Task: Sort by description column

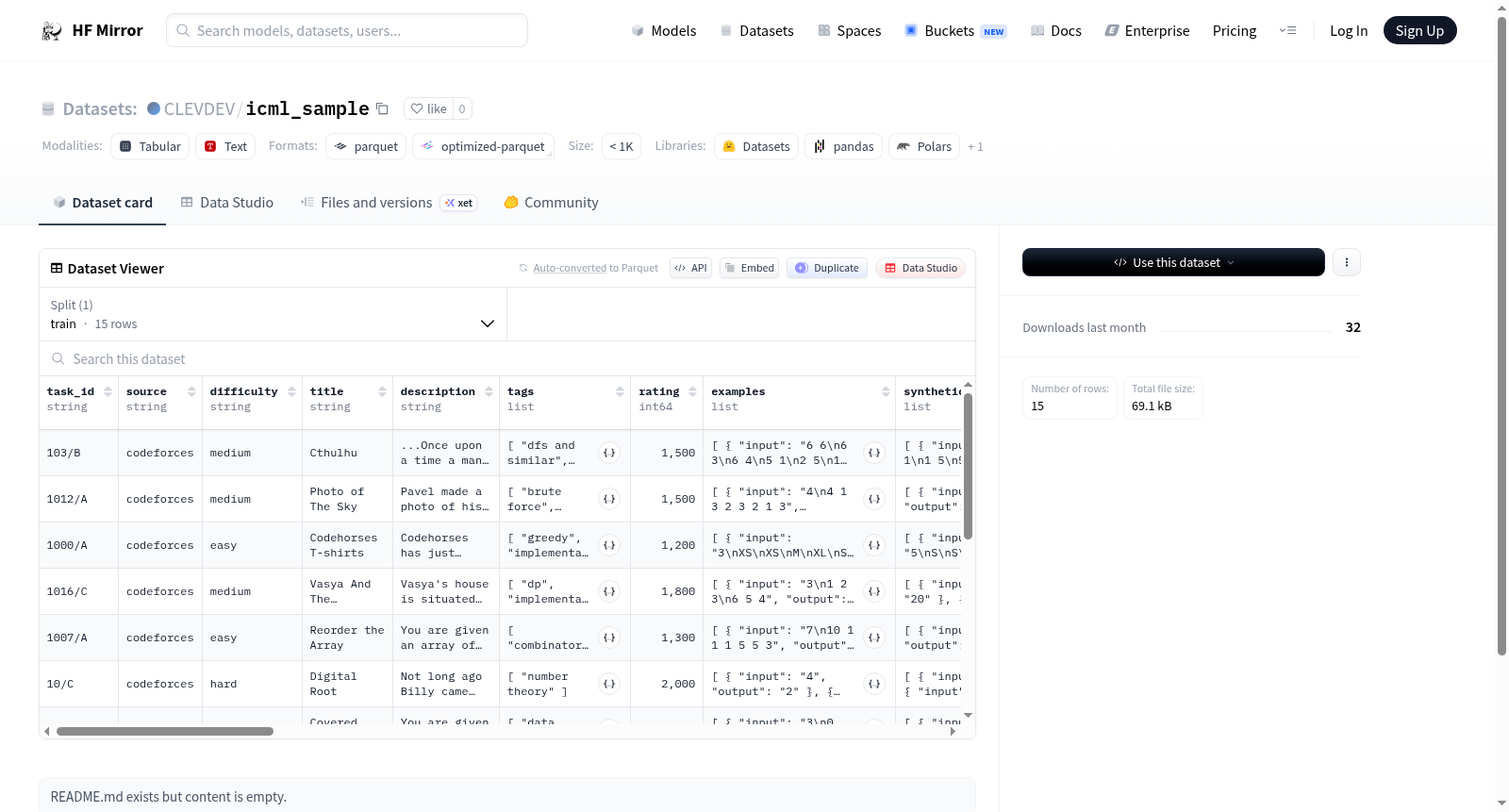Action: [x=489, y=391]
